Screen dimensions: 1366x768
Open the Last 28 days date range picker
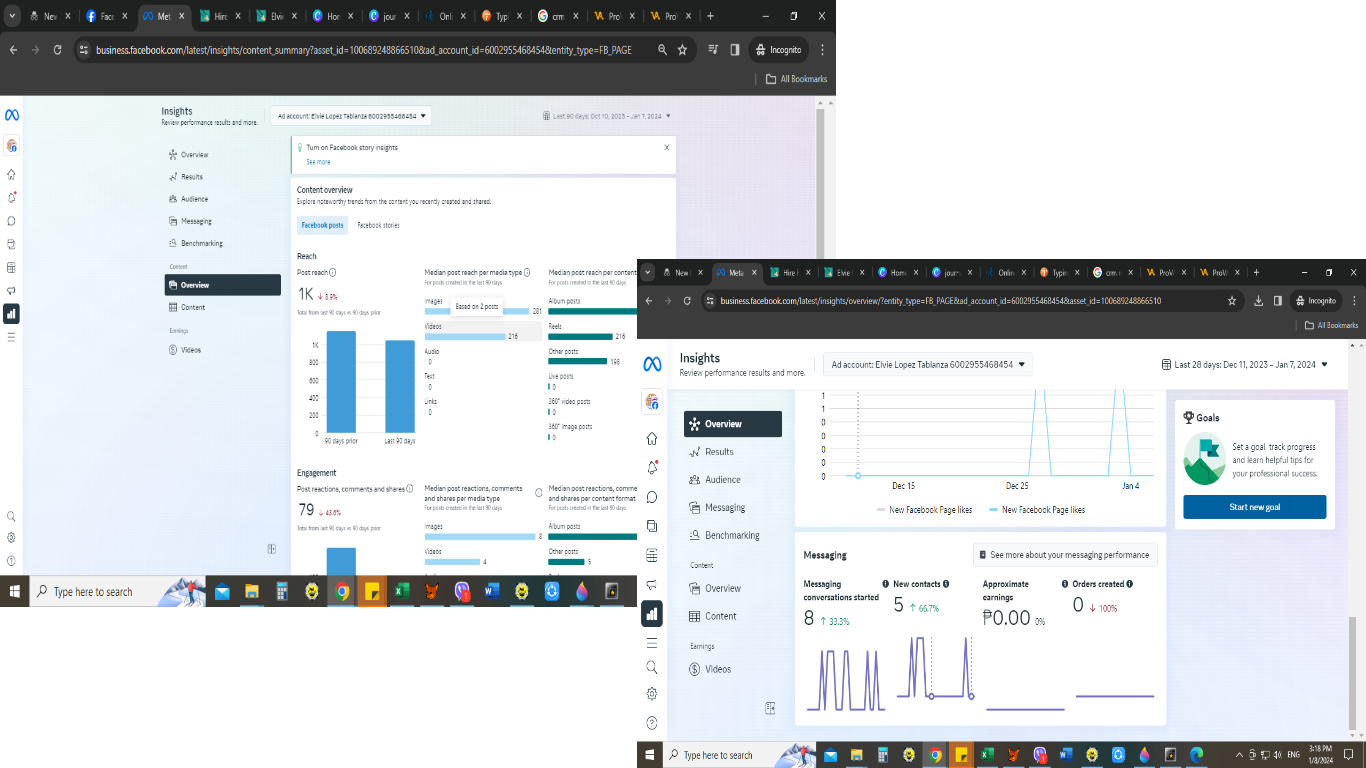tap(1245, 365)
